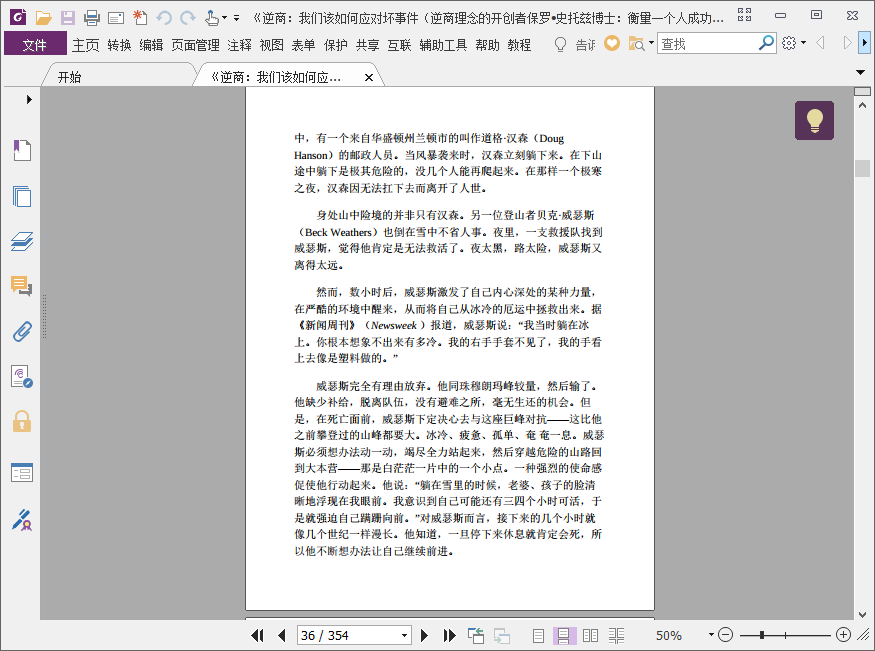
Task: Open the Digital signatures panel icon
Action: pyautogui.click(x=22, y=377)
